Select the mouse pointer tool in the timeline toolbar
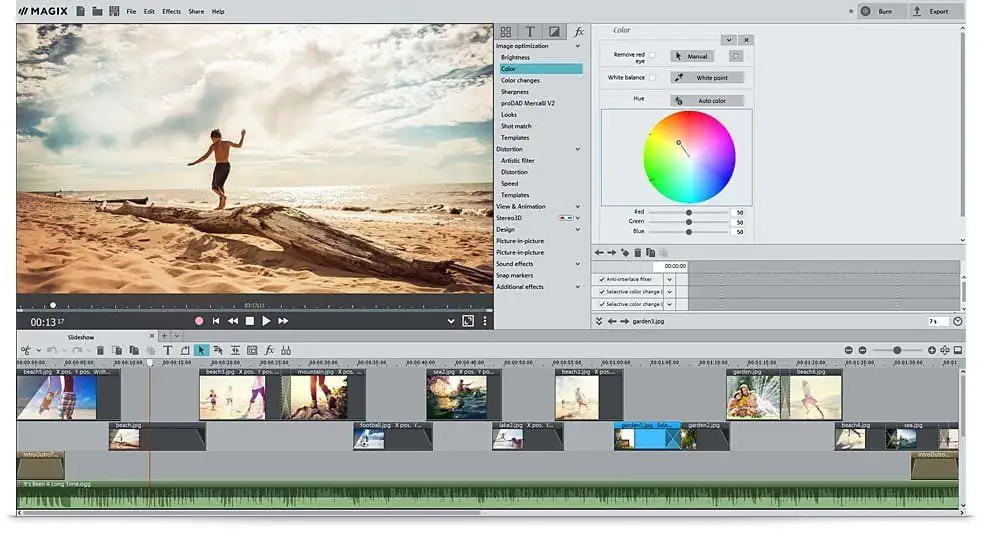The image size is (982, 535). [201, 350]
